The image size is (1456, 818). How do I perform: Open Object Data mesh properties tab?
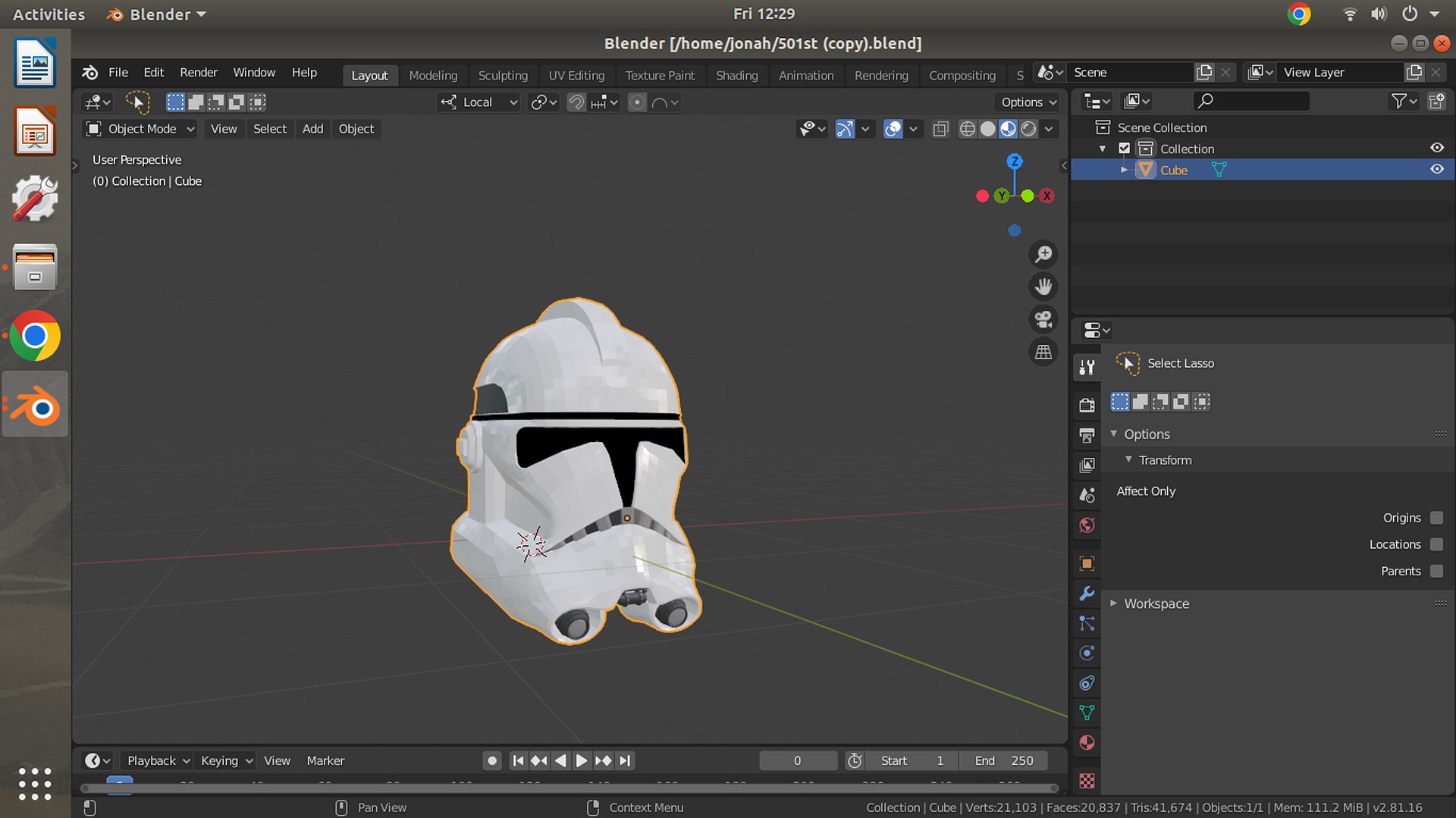click(1087, 713)
